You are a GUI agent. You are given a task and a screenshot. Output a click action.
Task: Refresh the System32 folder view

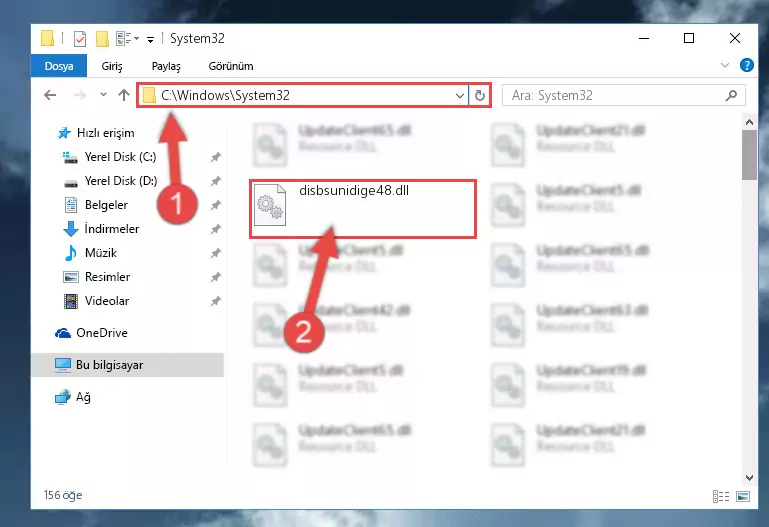pos(480,95)
